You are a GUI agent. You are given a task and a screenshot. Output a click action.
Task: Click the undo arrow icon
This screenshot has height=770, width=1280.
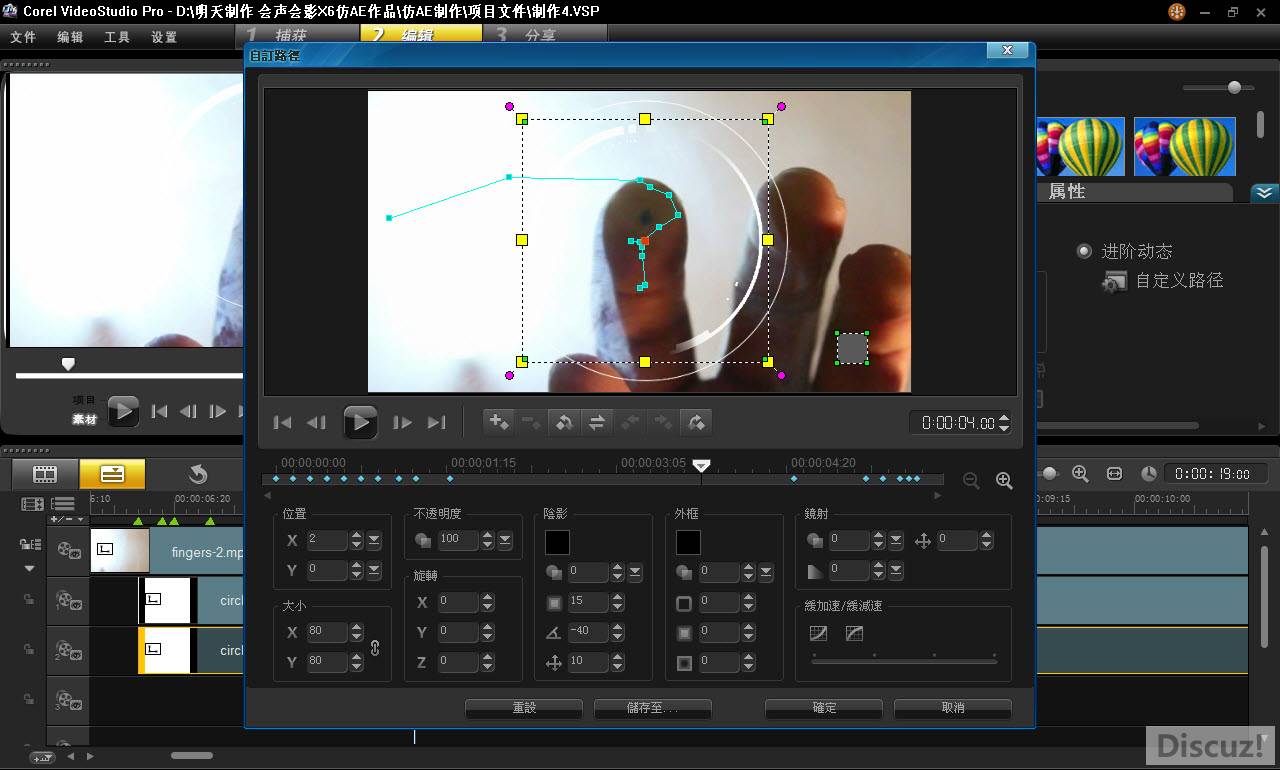(198, 474)
